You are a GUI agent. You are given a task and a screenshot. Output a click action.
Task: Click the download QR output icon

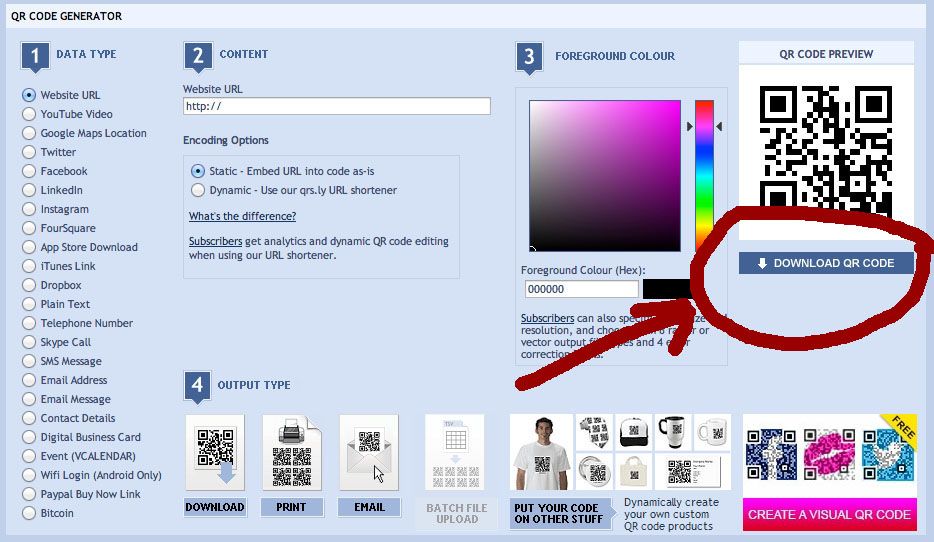point(215,453)
